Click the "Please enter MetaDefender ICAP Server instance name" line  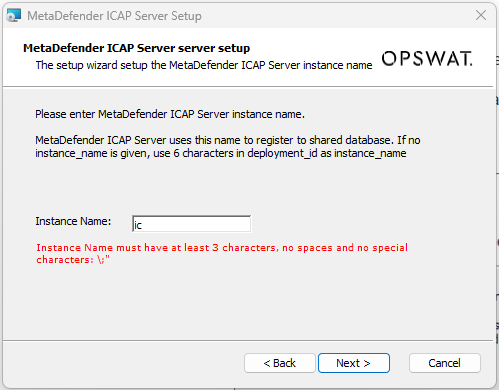click(170, 114)
